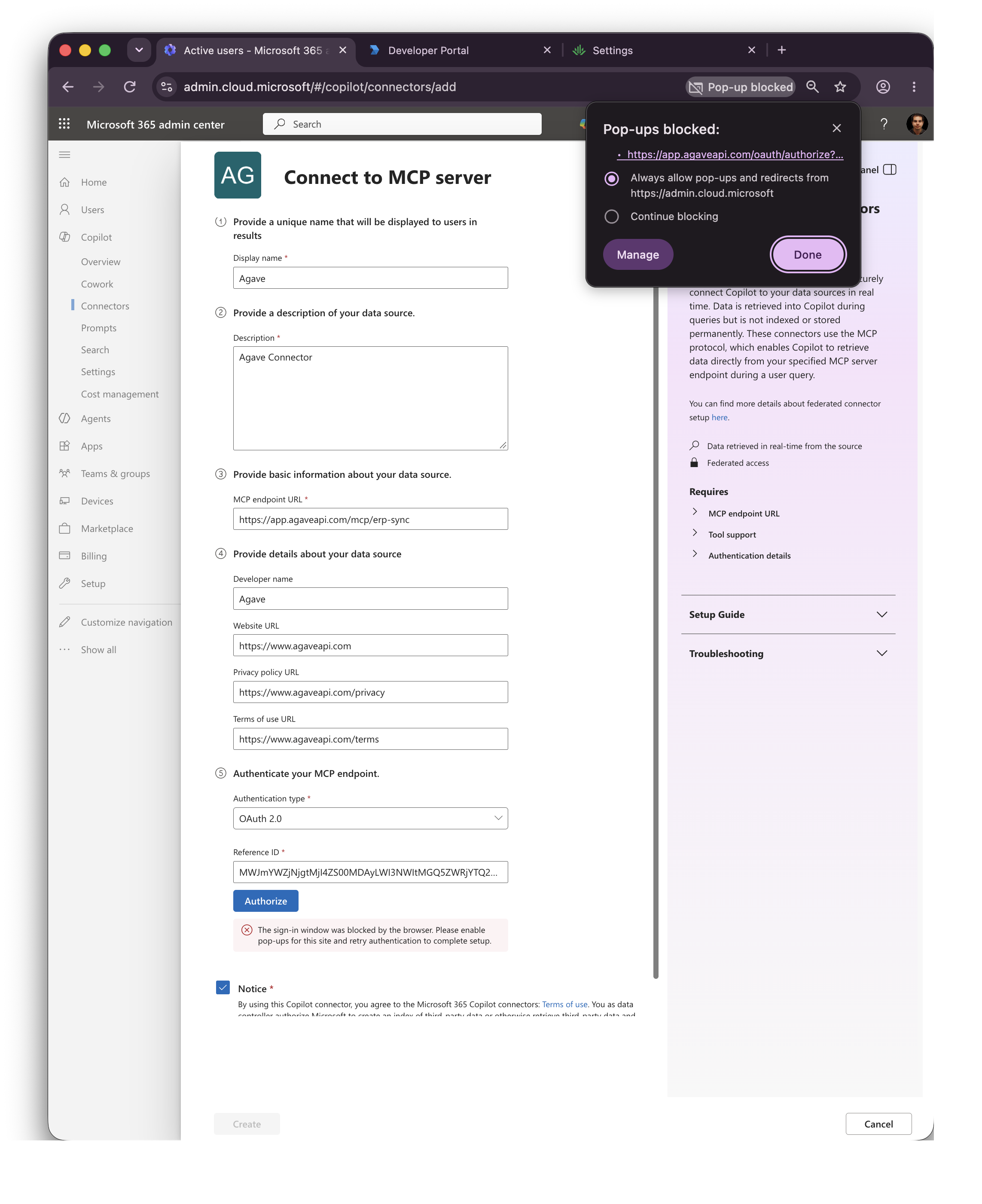Expand the MCP endpoint URL requirement

(x=695, y=512)
